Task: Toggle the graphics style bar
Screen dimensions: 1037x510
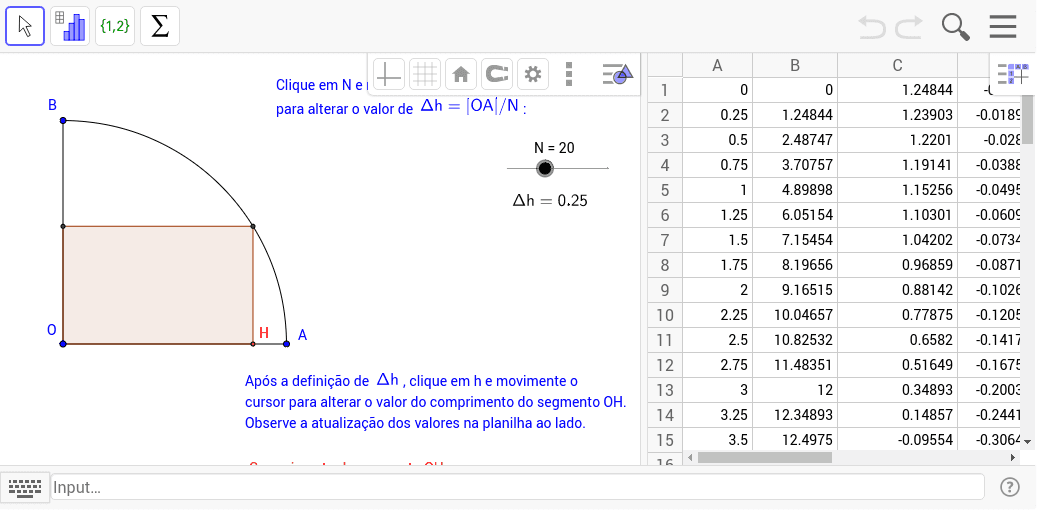Action: click(x=618, y=74)
